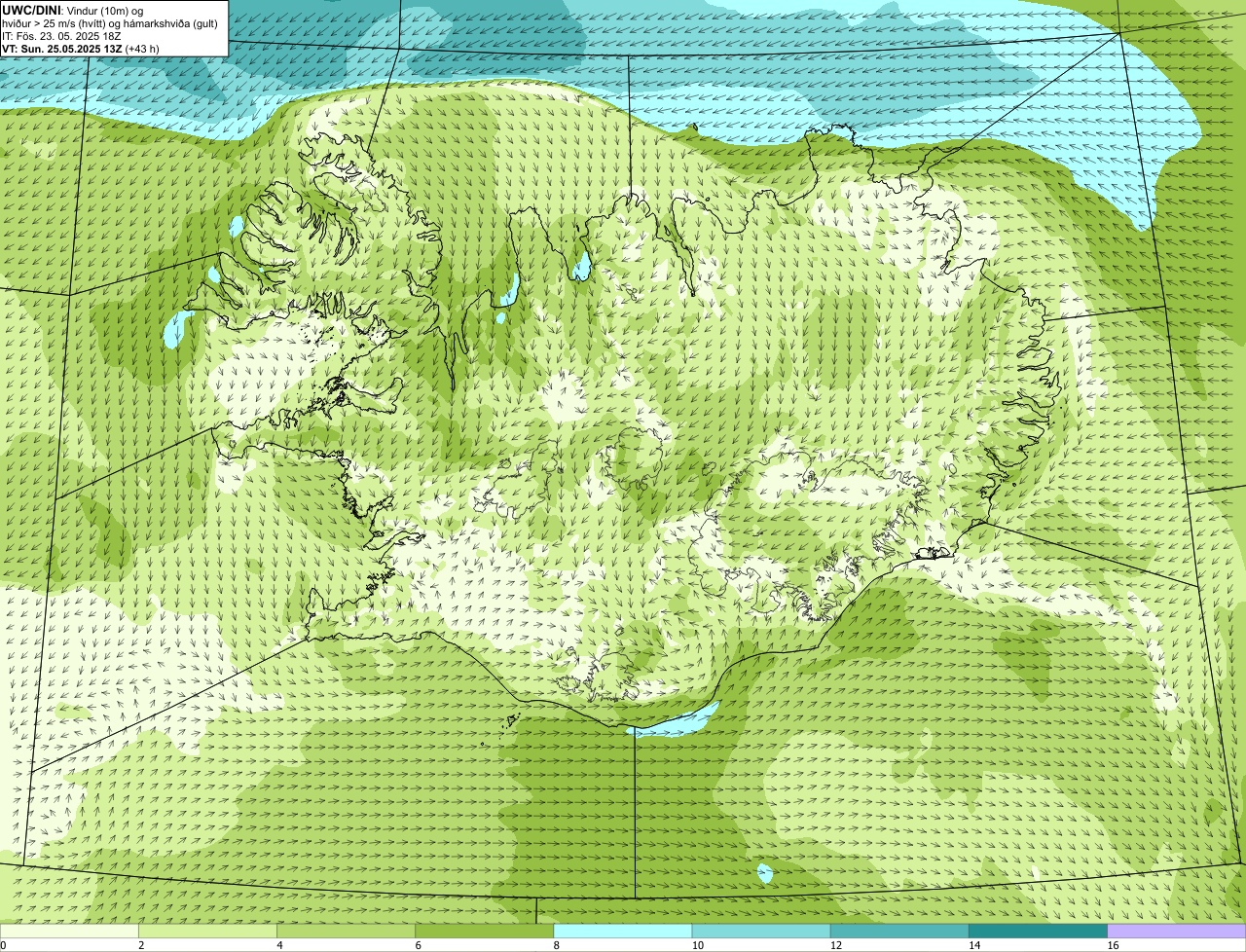Click the lavender above-16 m/s legend segment
Screen dimensions: 1246x952
pyautogui.click(x=1177, y=932)
